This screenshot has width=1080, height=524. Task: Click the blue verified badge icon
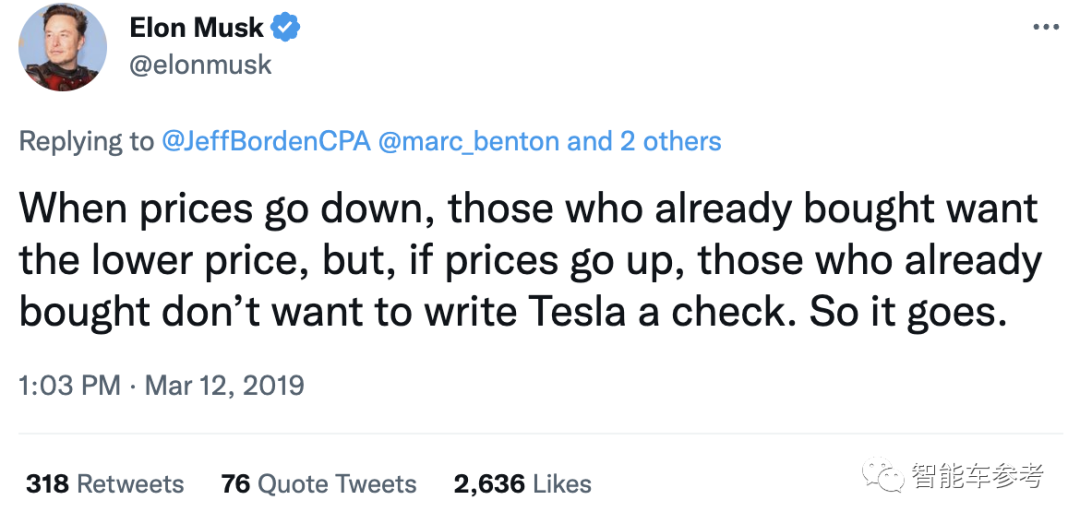pos(287,28)
